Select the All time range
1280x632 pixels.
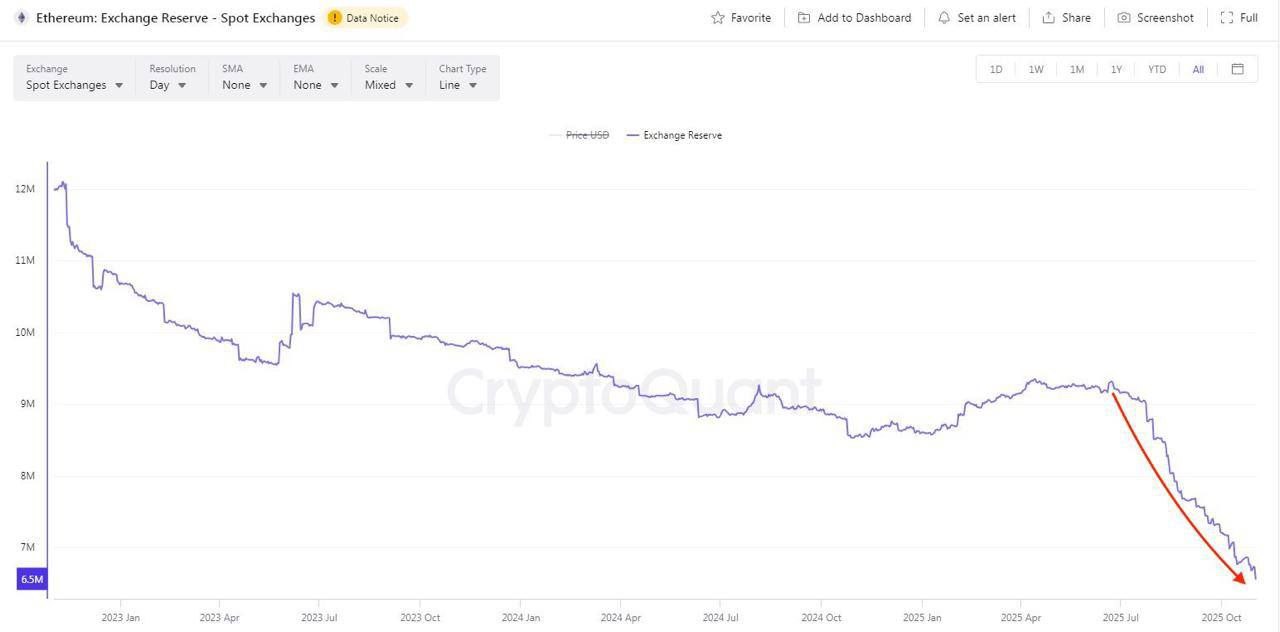pos(1198,69)
